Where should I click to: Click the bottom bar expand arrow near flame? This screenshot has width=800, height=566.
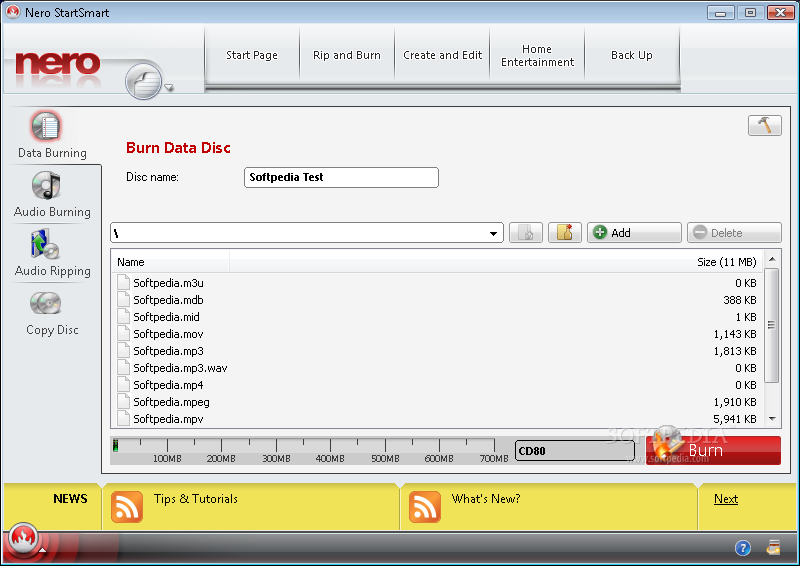pyautogui.click(x=43, y=550)
